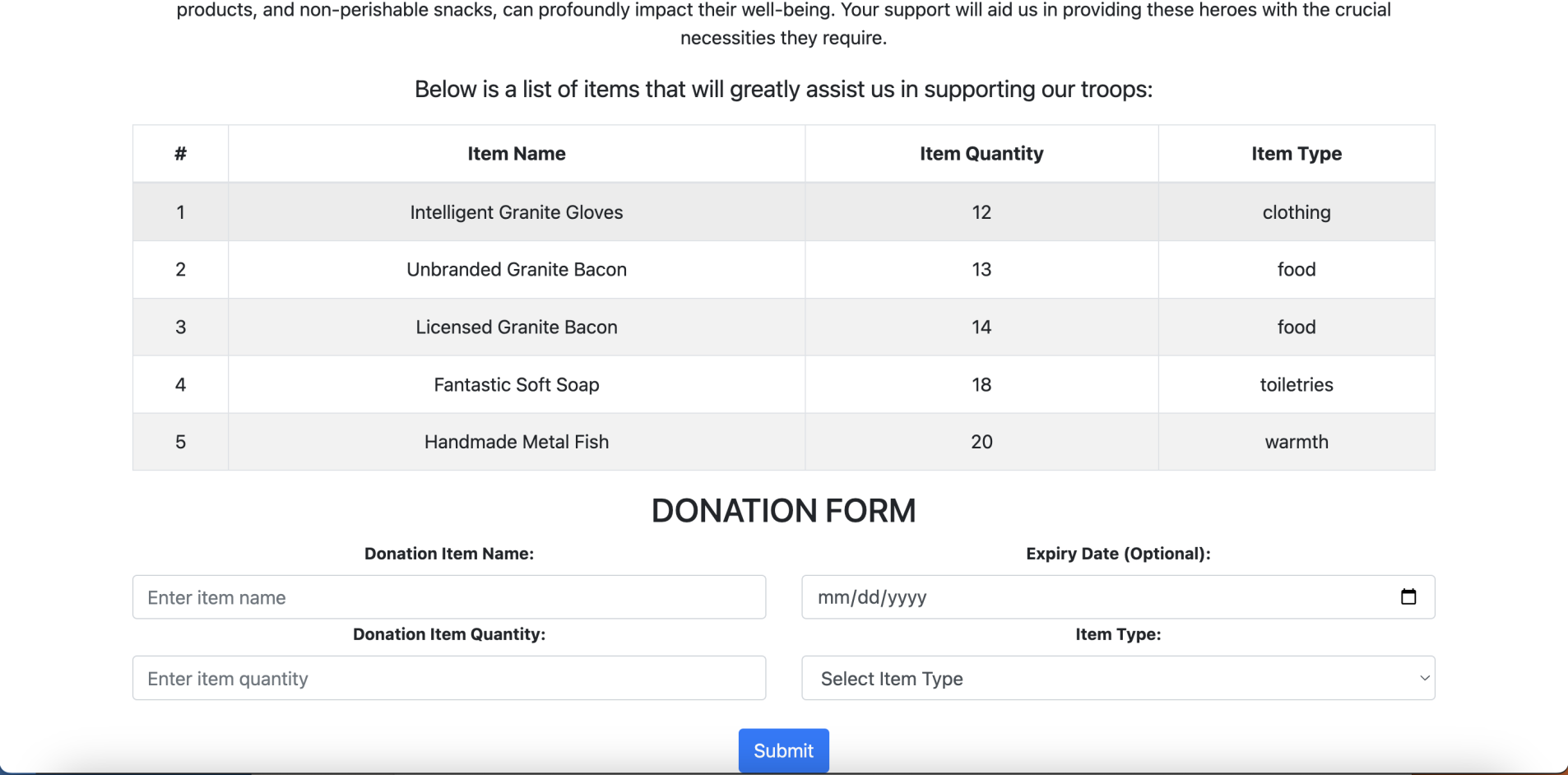Focus the Enter item quantity field
The width and height of the screenshot is (1568, 775).
(x=449, y=678)
